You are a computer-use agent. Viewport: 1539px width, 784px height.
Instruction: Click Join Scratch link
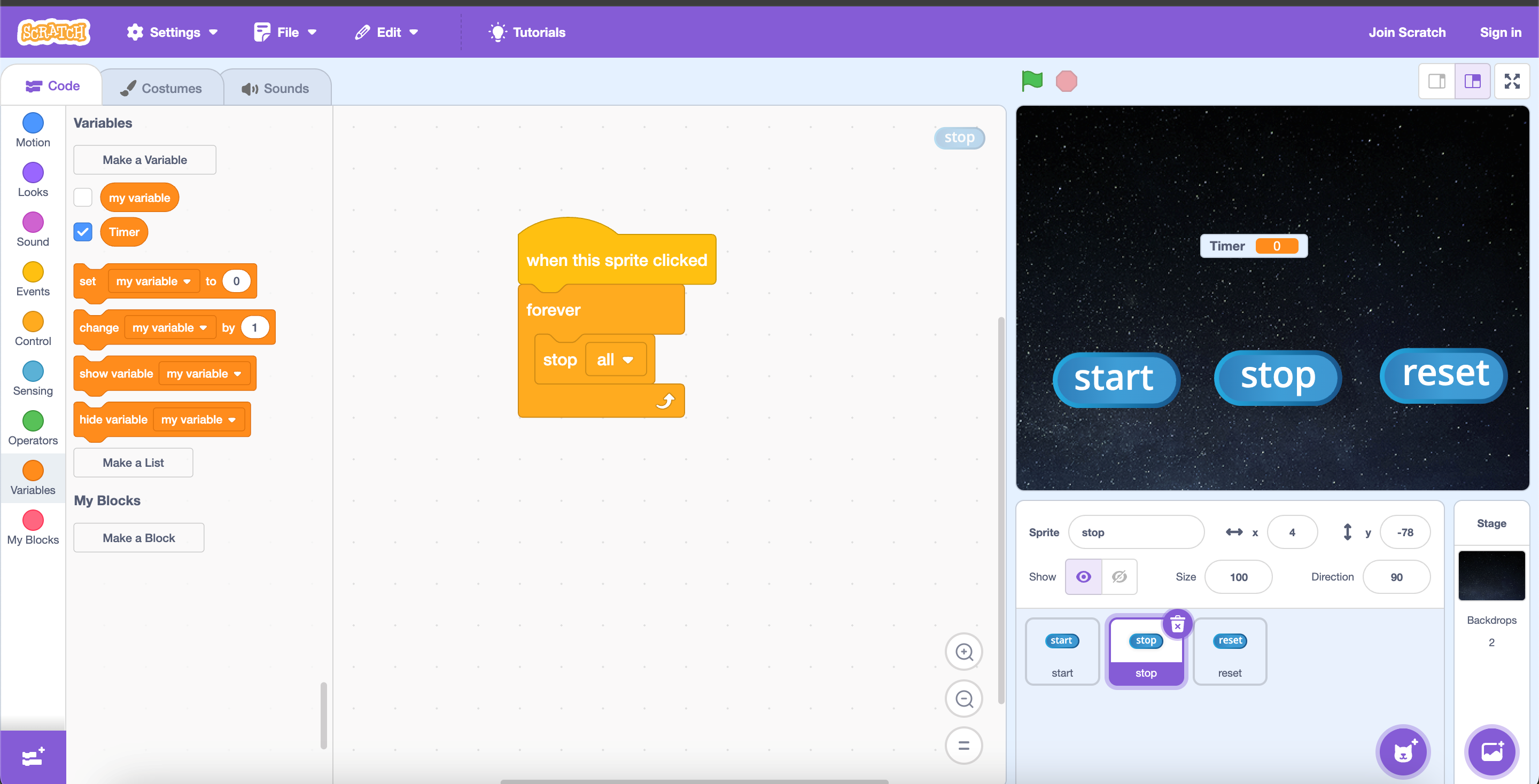coord(1407,32)
